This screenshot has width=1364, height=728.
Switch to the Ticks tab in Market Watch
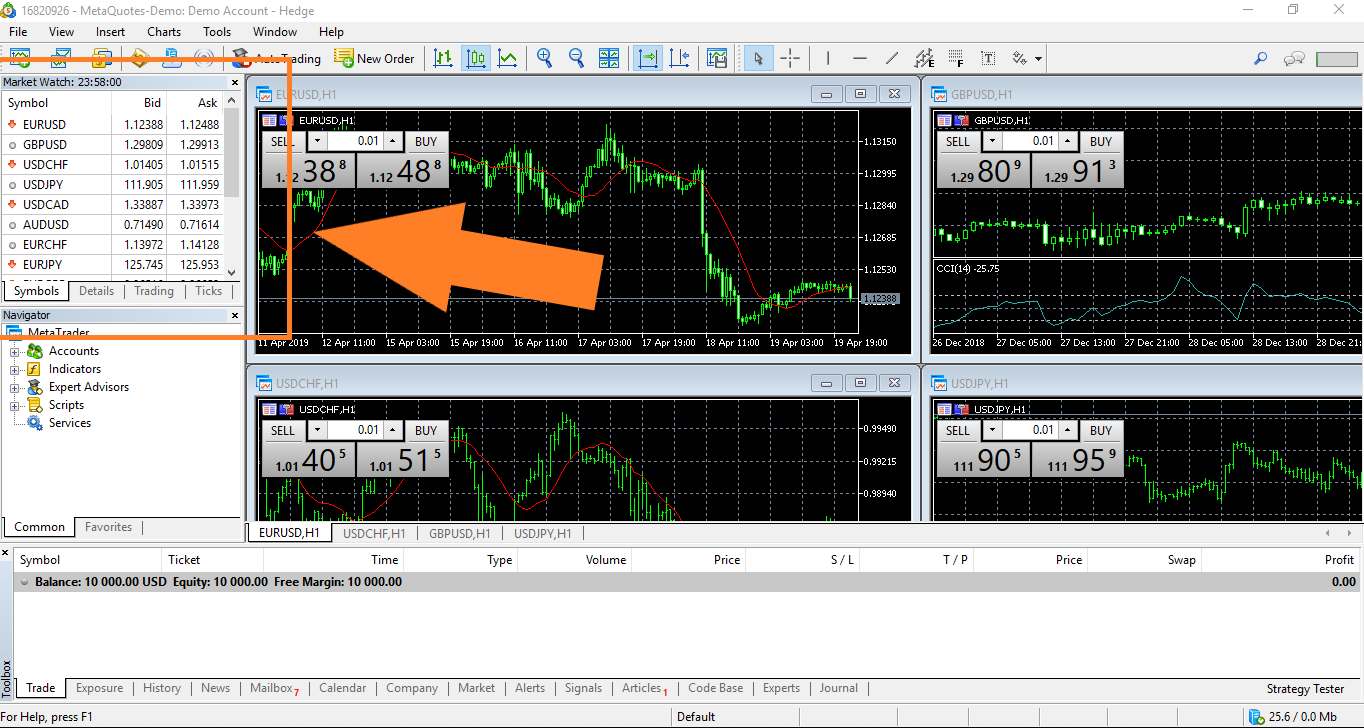click(x=209, y=291)
